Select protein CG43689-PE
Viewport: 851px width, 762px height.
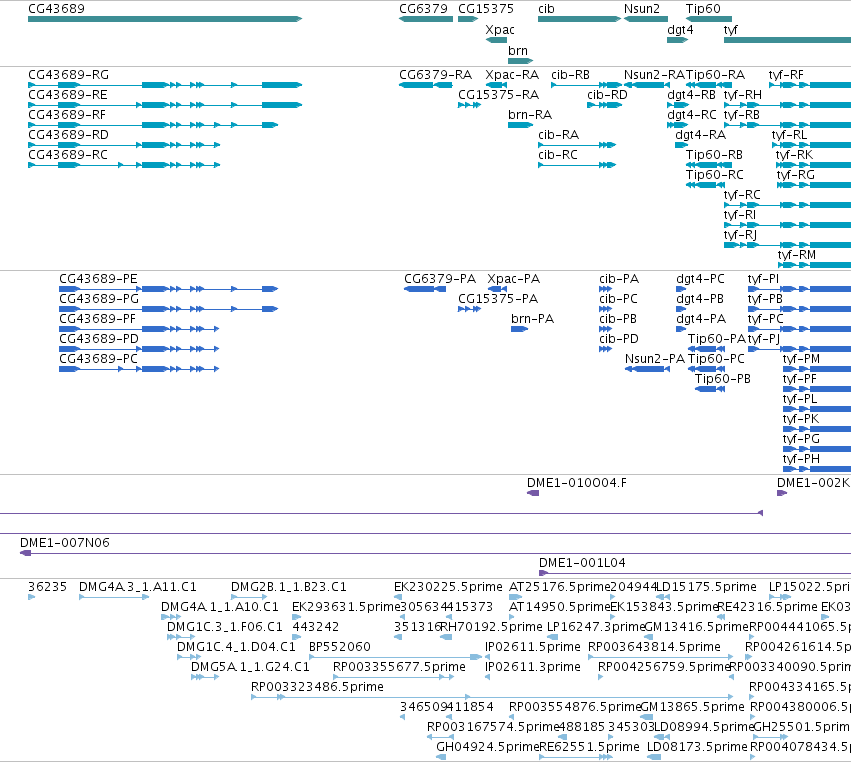(x=169, y=289)
